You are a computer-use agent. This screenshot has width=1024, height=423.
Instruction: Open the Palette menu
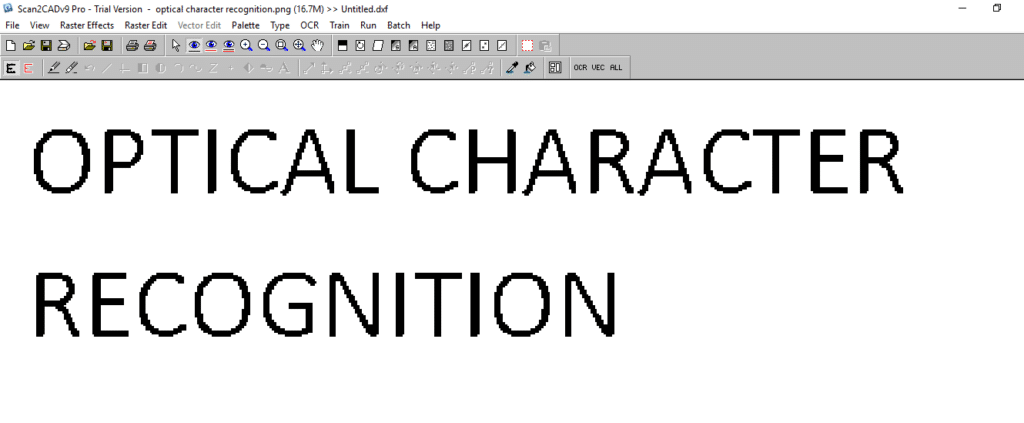(246, 25)
